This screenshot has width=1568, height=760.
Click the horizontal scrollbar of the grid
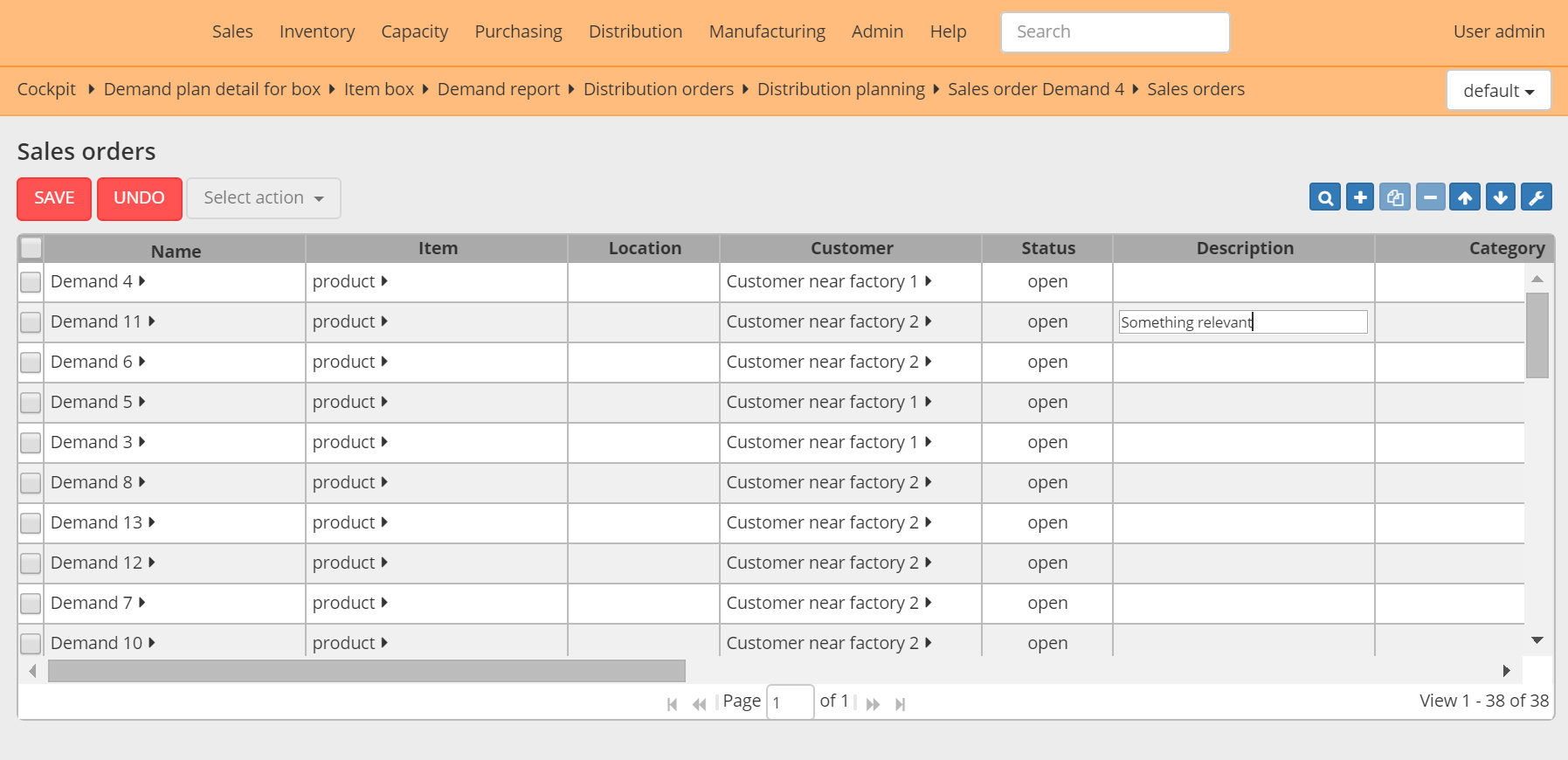point(367,671)
